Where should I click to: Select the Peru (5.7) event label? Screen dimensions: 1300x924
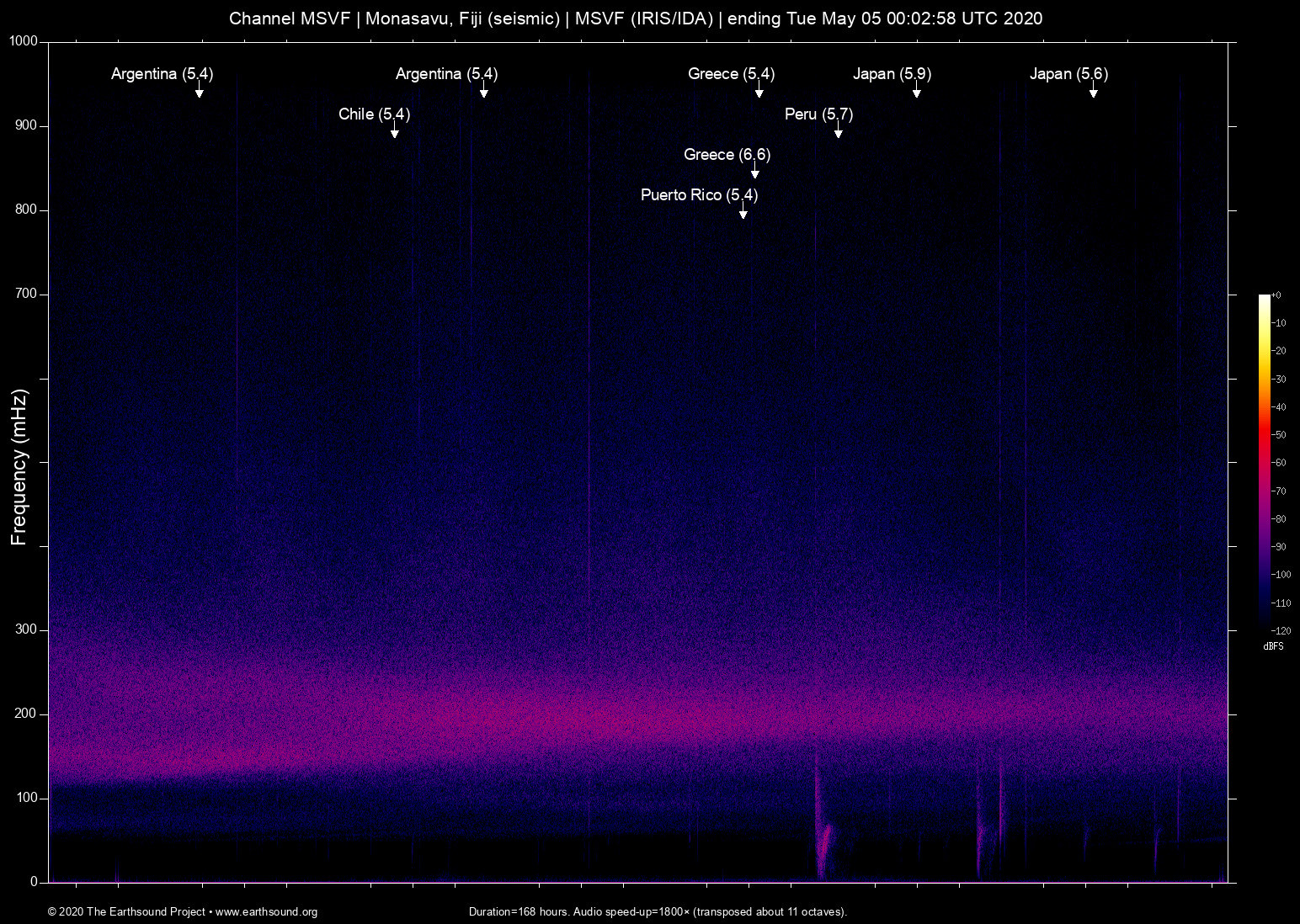click(x=818, y=114)
